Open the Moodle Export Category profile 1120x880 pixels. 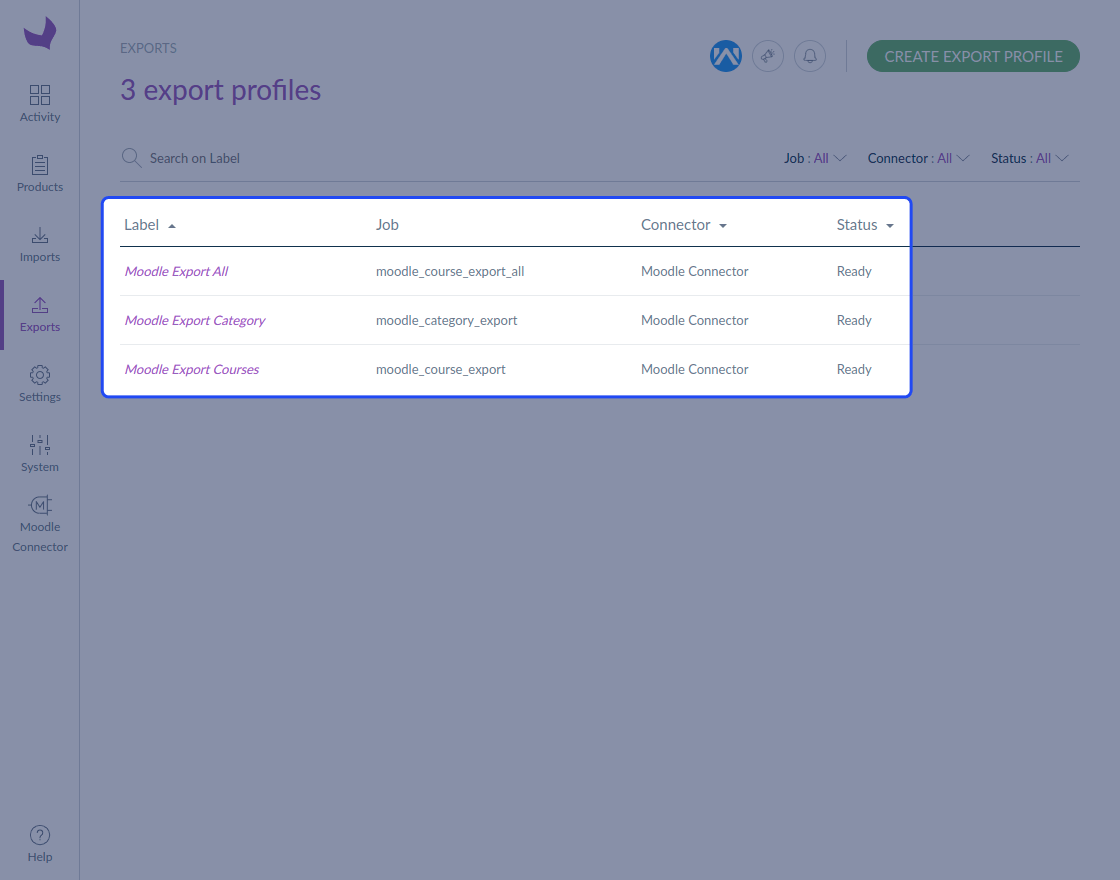click(x=195, y=321)
